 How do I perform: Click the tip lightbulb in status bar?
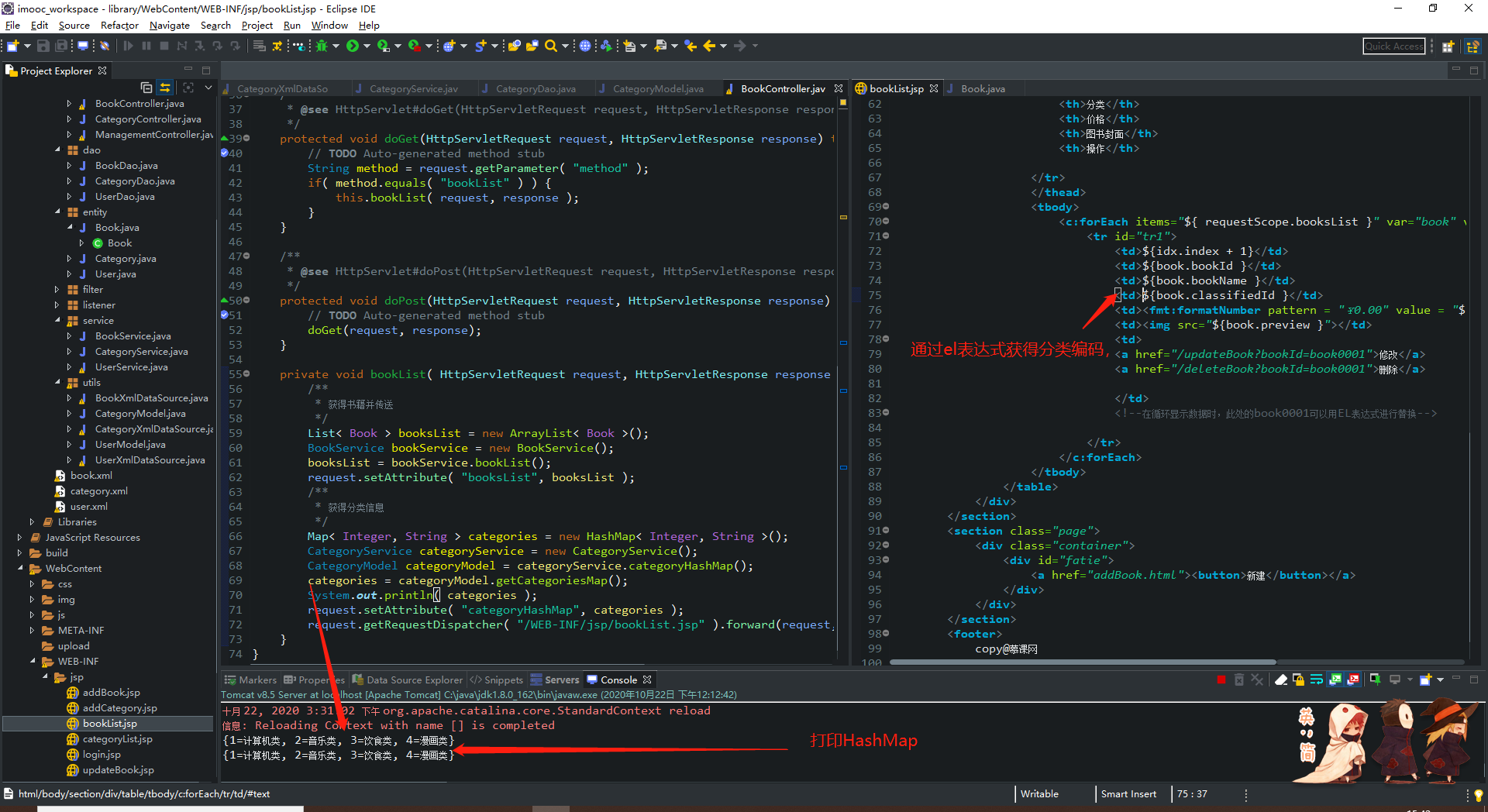pos(1478,795)
